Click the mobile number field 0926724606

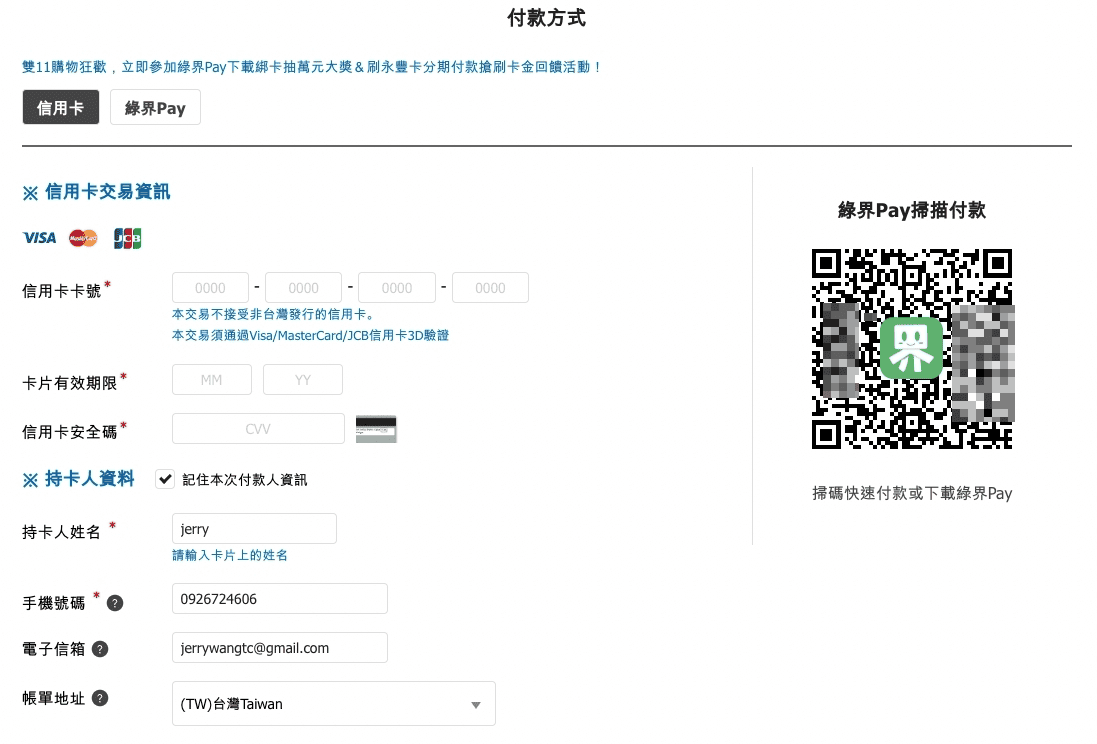coord(280,598)
